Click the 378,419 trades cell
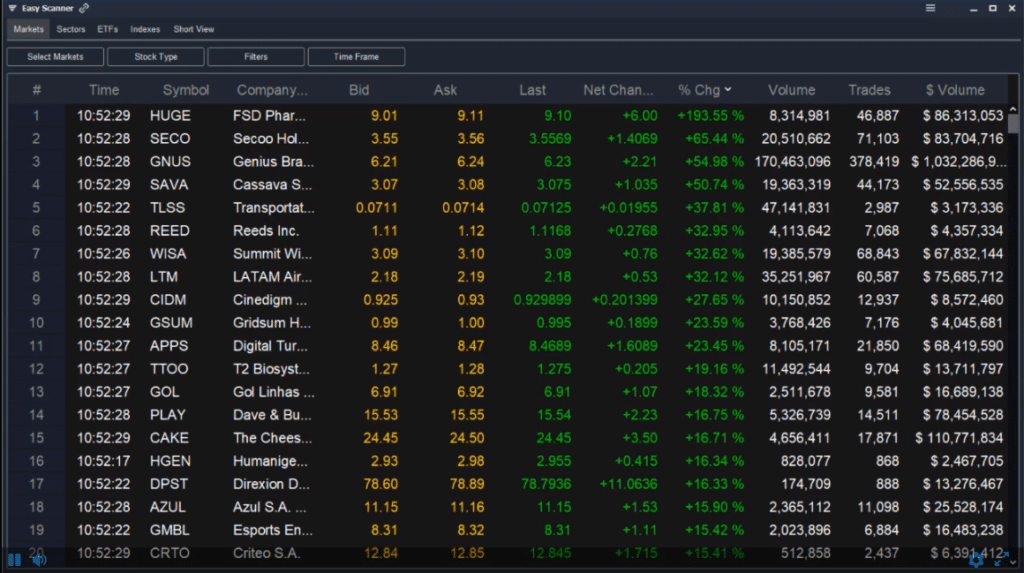This screenshot has height=573, width=1024. click(874, 161)
